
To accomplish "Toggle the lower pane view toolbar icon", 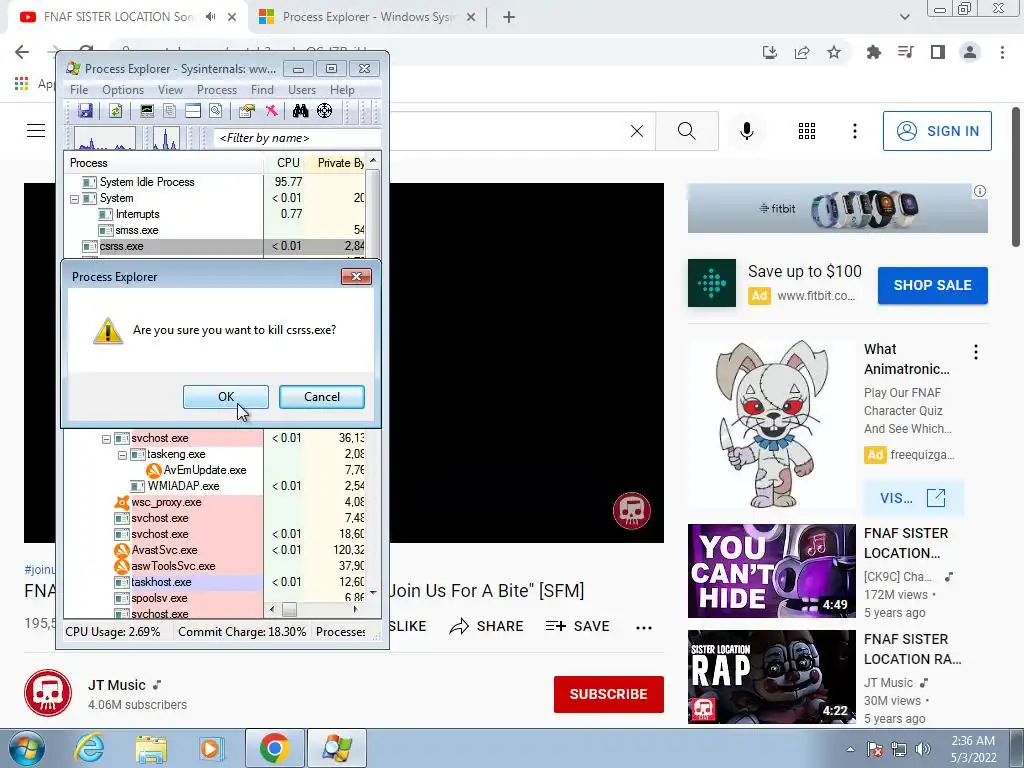I will (x=193, y=111).
